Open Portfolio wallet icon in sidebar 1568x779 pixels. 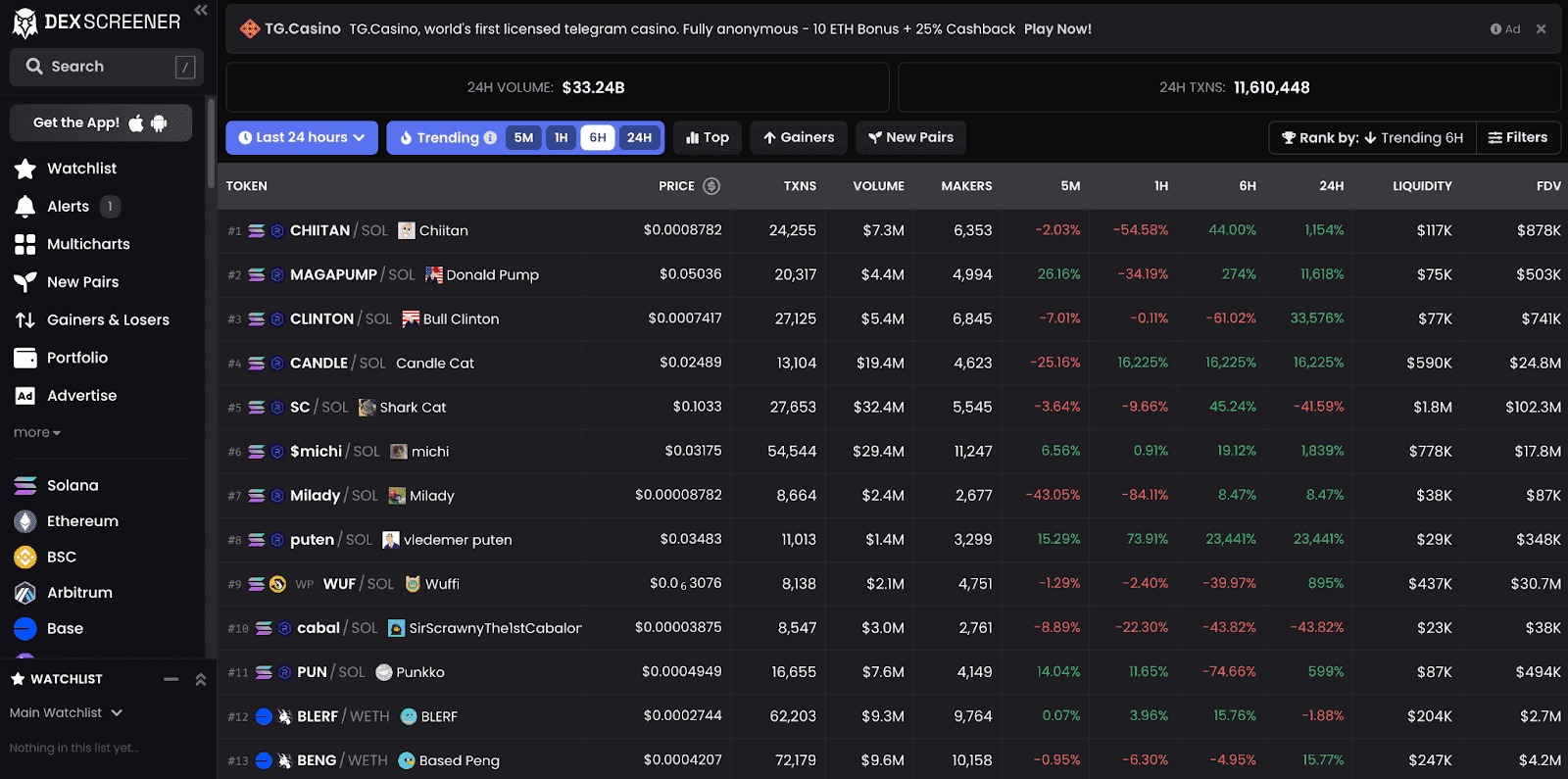pyautogui.click(x=25, y=358)
